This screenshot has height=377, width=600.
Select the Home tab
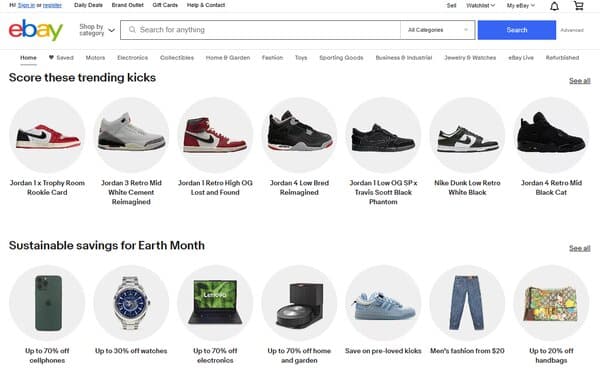tap(28, 58)
